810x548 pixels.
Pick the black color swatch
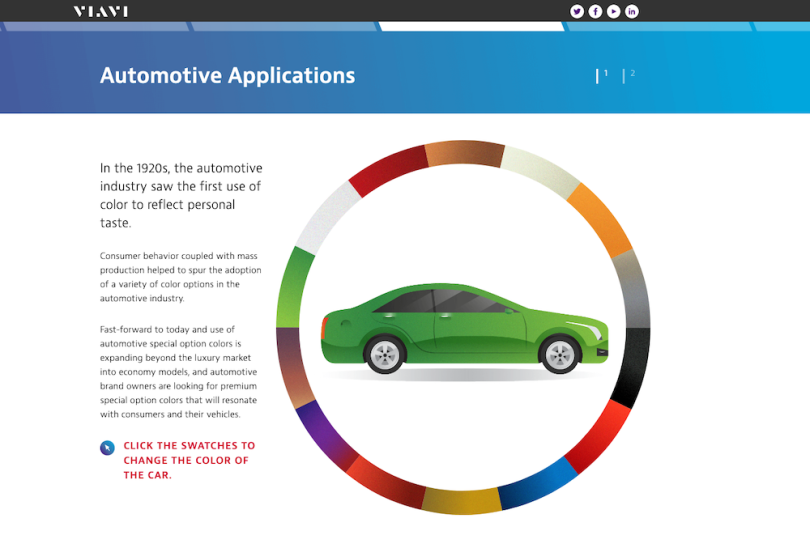631,365
